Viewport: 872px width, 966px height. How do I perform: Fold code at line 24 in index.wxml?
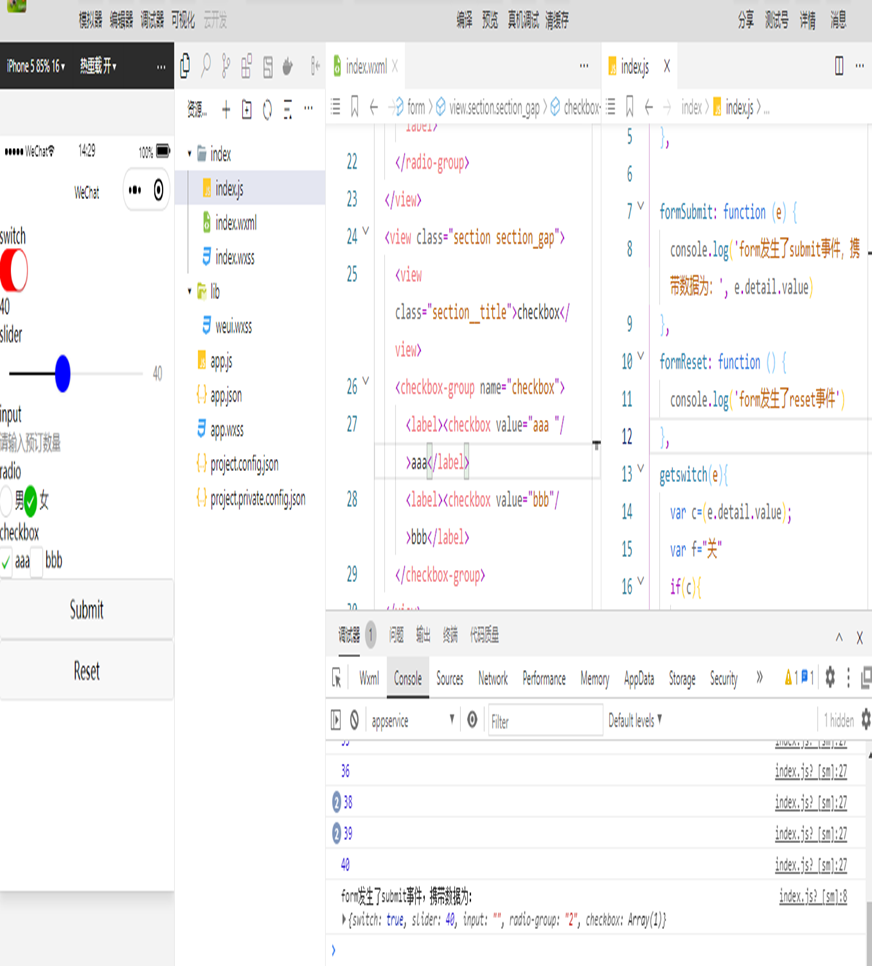pyautogui.click(x=365, y=231)
